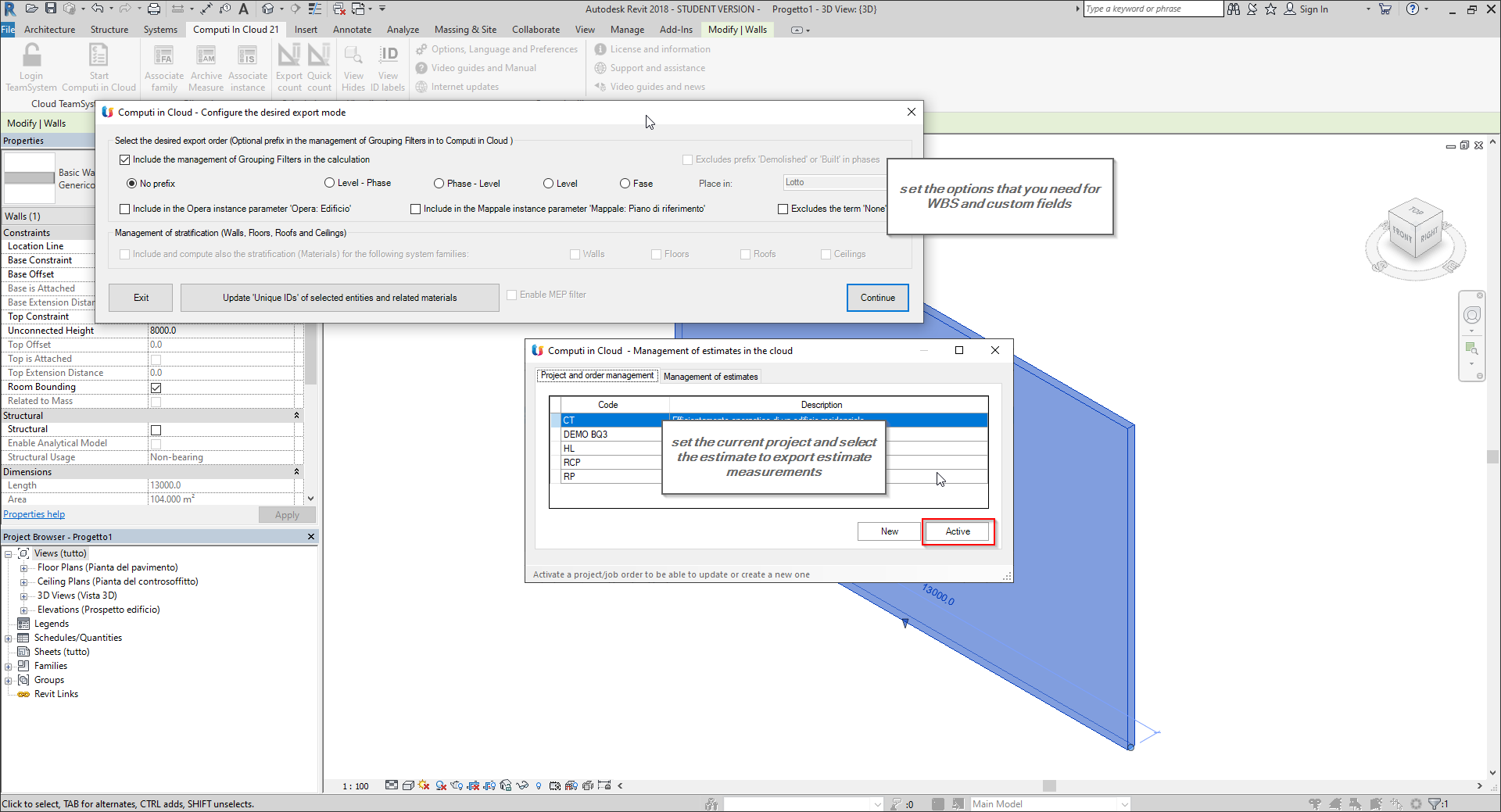The image size is (1501, 812).
Task: Select the 'Level' radio button
Action: coord(548,184)
